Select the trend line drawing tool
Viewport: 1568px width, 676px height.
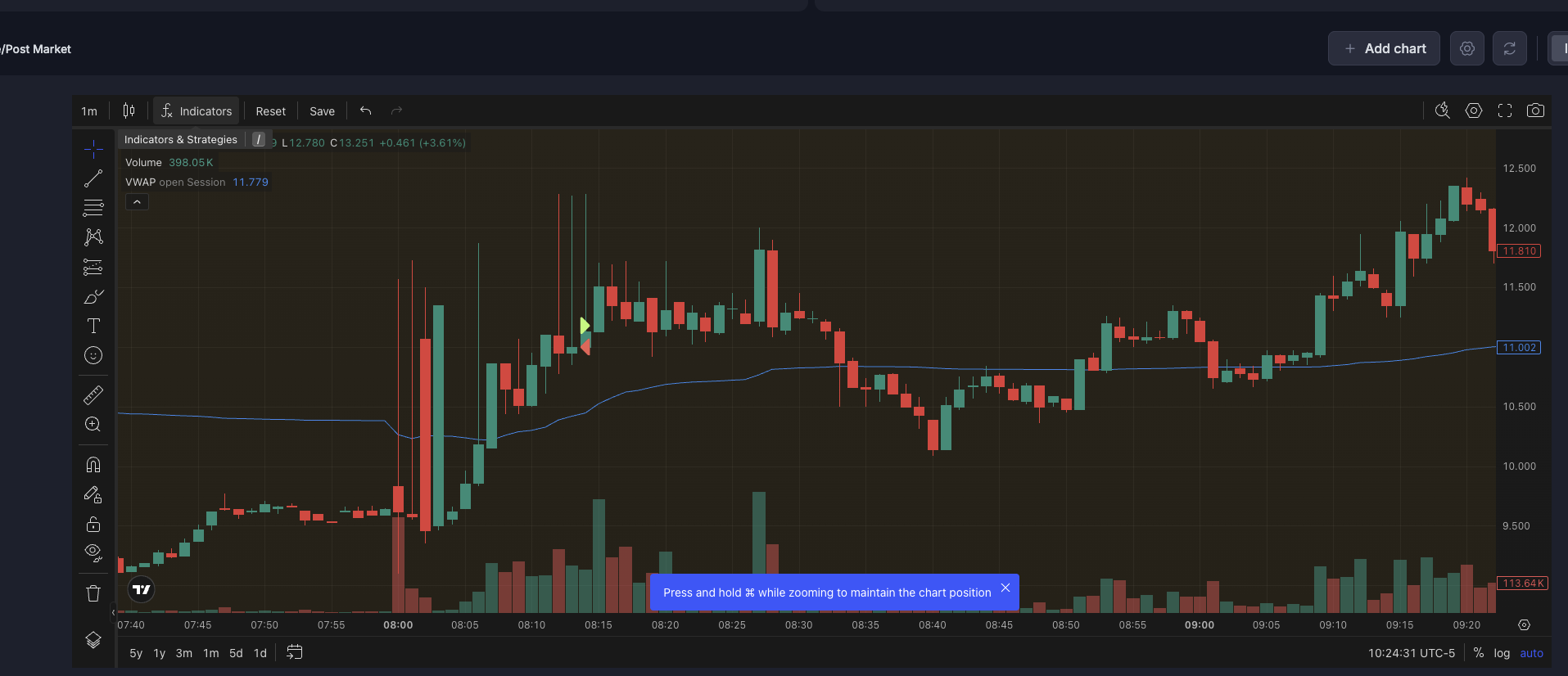[x=93, y=178]
